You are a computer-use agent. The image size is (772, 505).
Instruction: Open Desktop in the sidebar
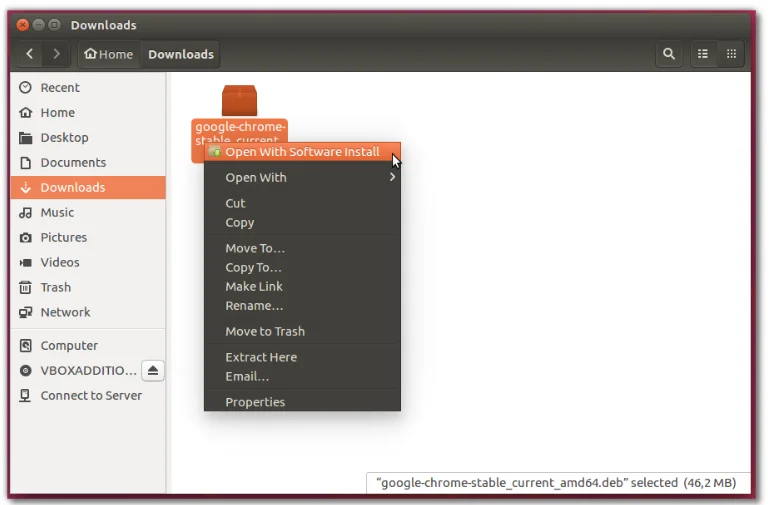88,138
